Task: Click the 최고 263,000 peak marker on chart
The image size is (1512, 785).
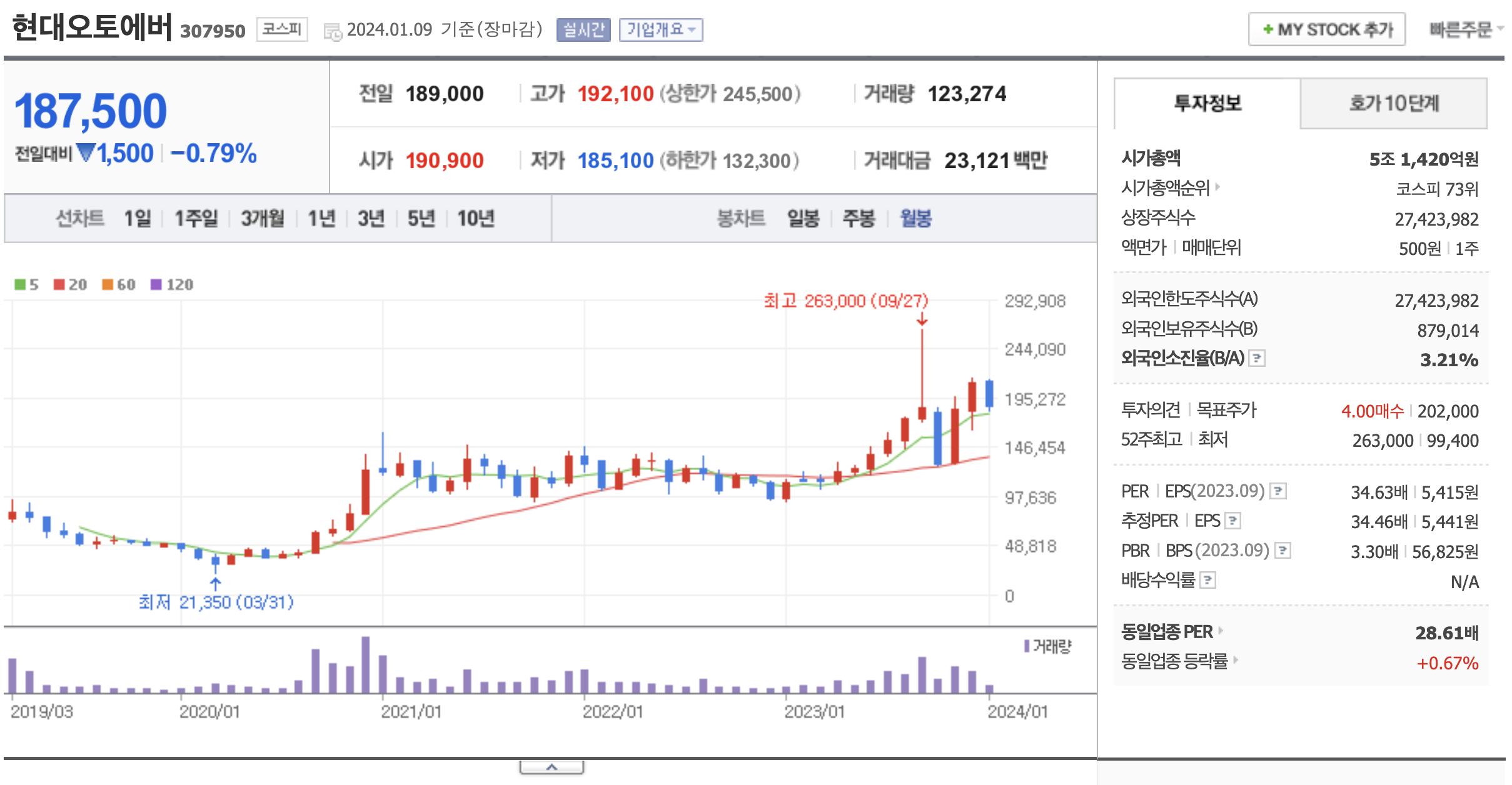Action: [845, 301]
